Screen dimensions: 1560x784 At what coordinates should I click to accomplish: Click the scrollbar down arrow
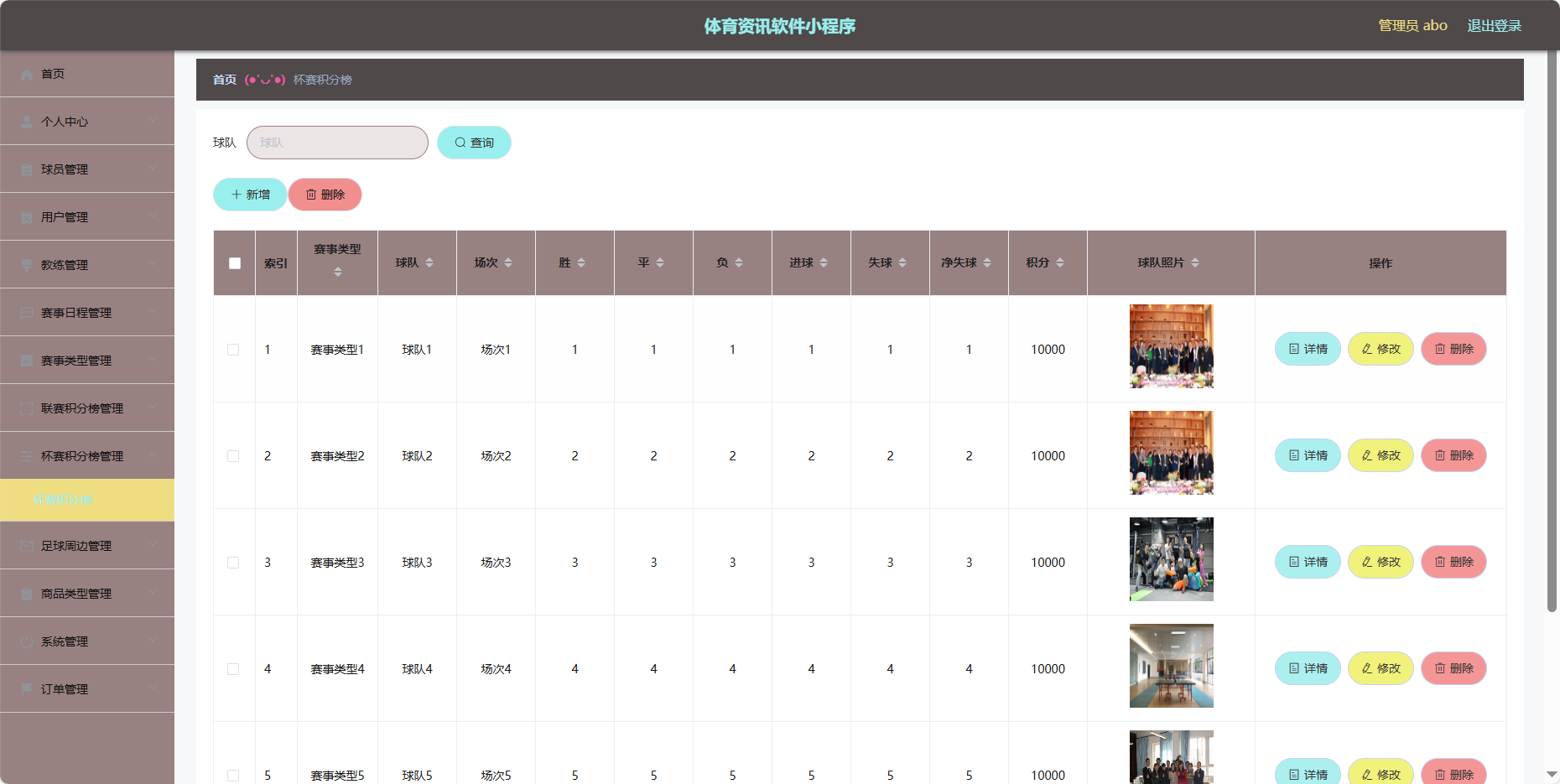1552,775
